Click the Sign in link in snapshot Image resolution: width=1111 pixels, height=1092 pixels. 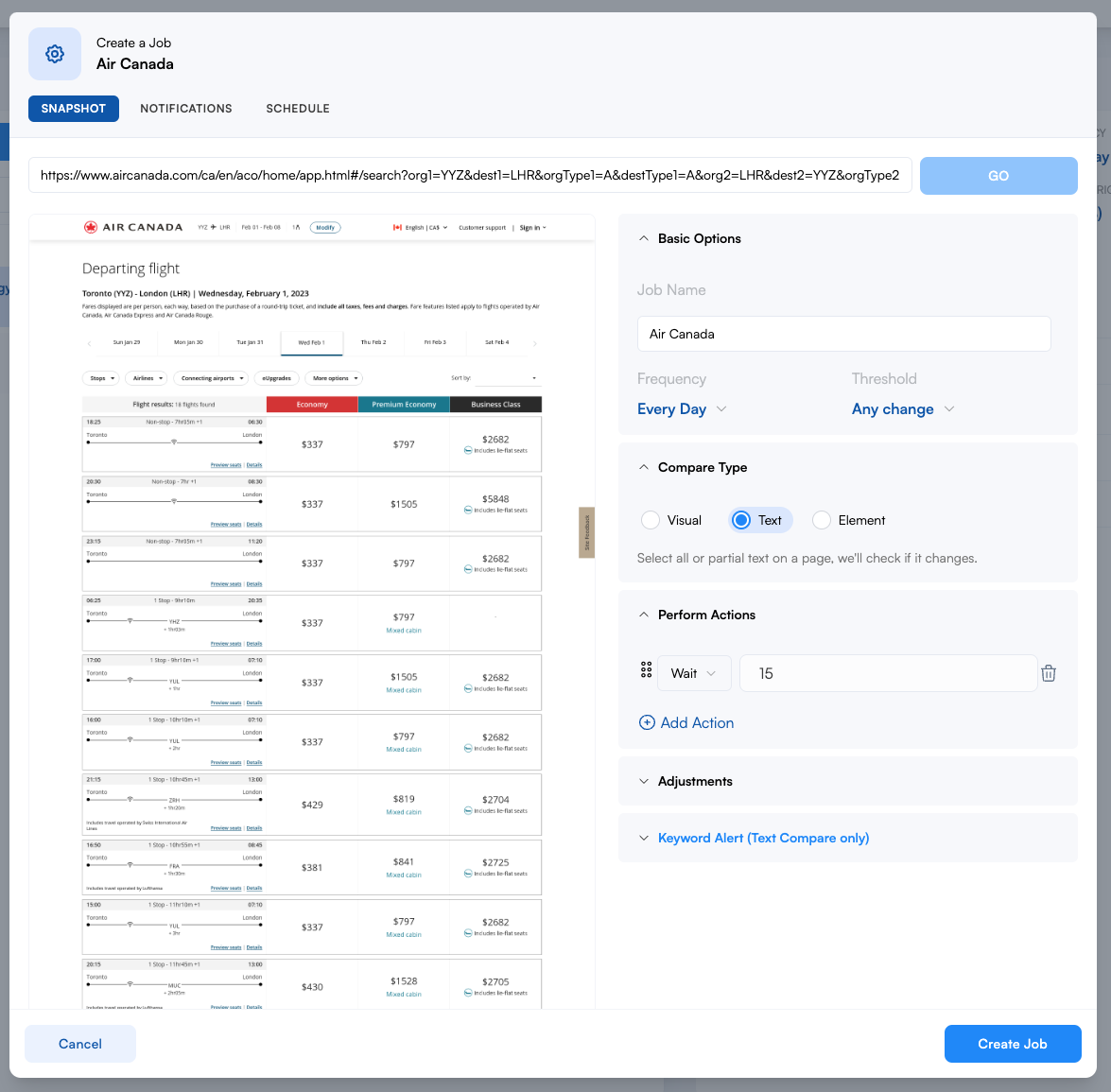coord(532,228)
